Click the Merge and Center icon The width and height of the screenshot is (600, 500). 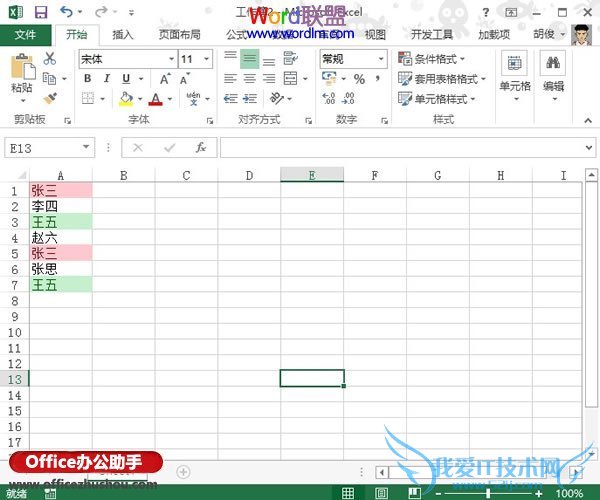click(x=290, y=78)
